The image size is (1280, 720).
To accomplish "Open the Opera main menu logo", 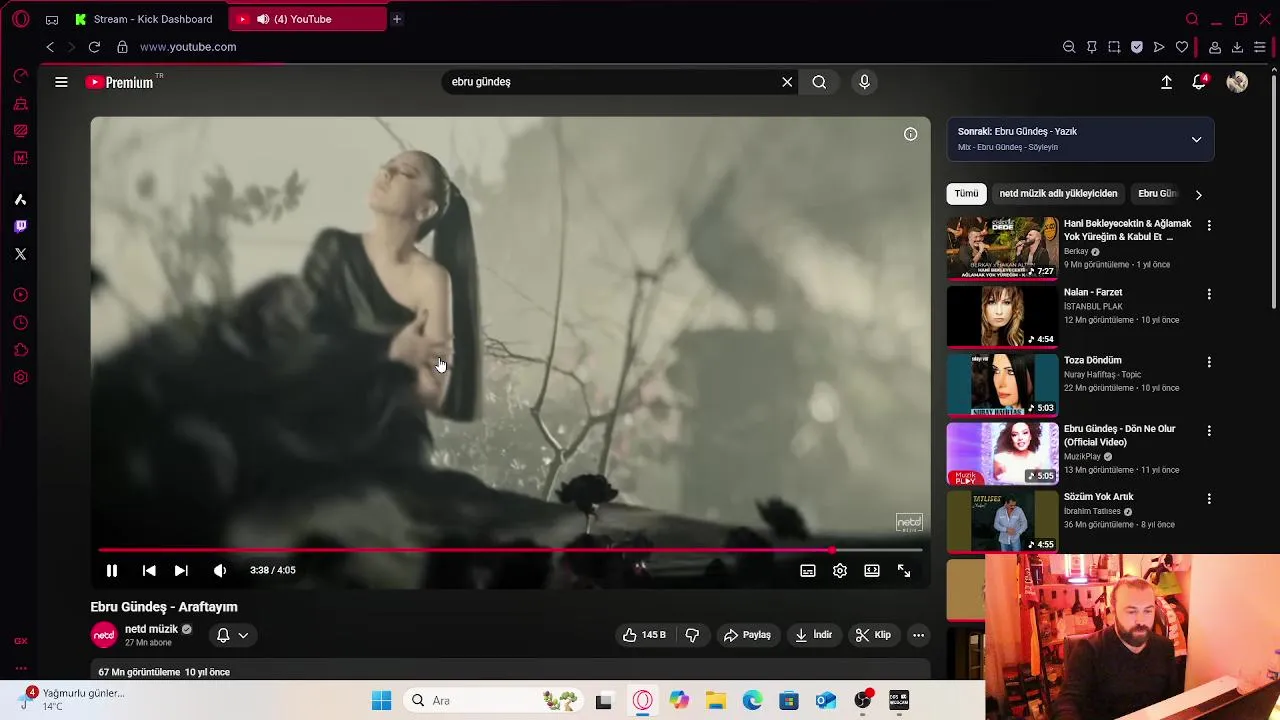I will click(21, 19).
